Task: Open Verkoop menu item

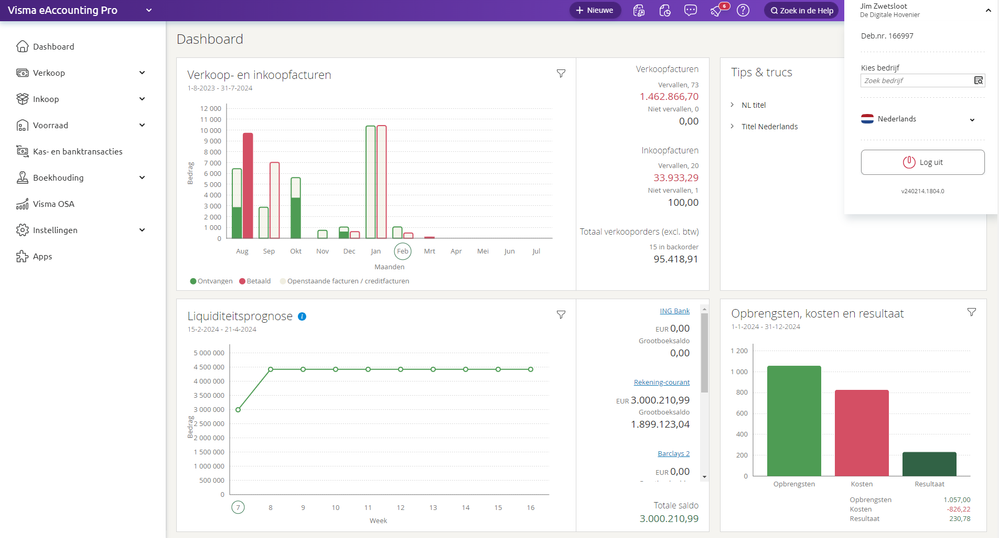Action: tap(49, 73)
